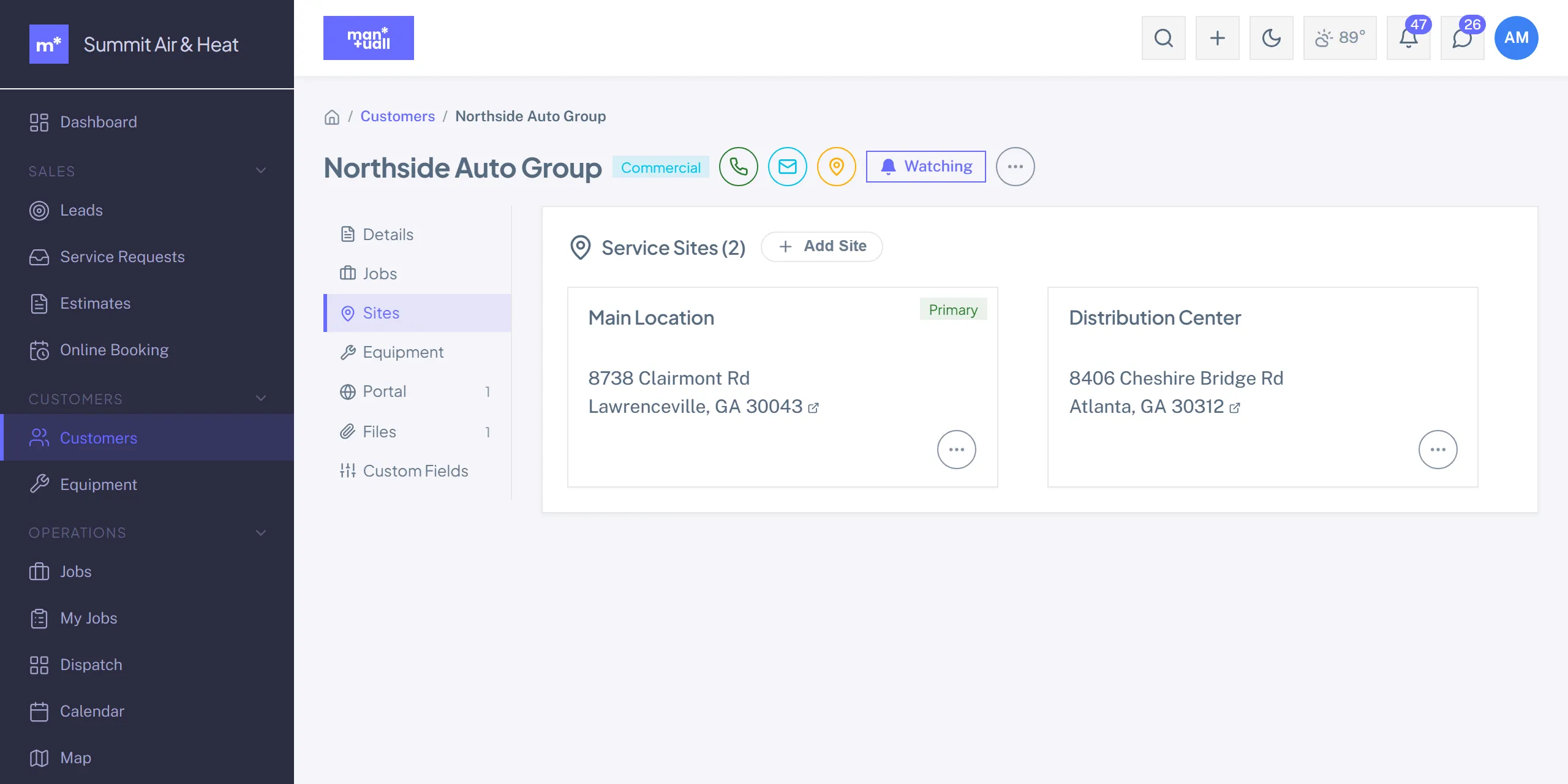1568x784 pixels.
Task: Switch to the Equipment customer tab
Action: 417,352
